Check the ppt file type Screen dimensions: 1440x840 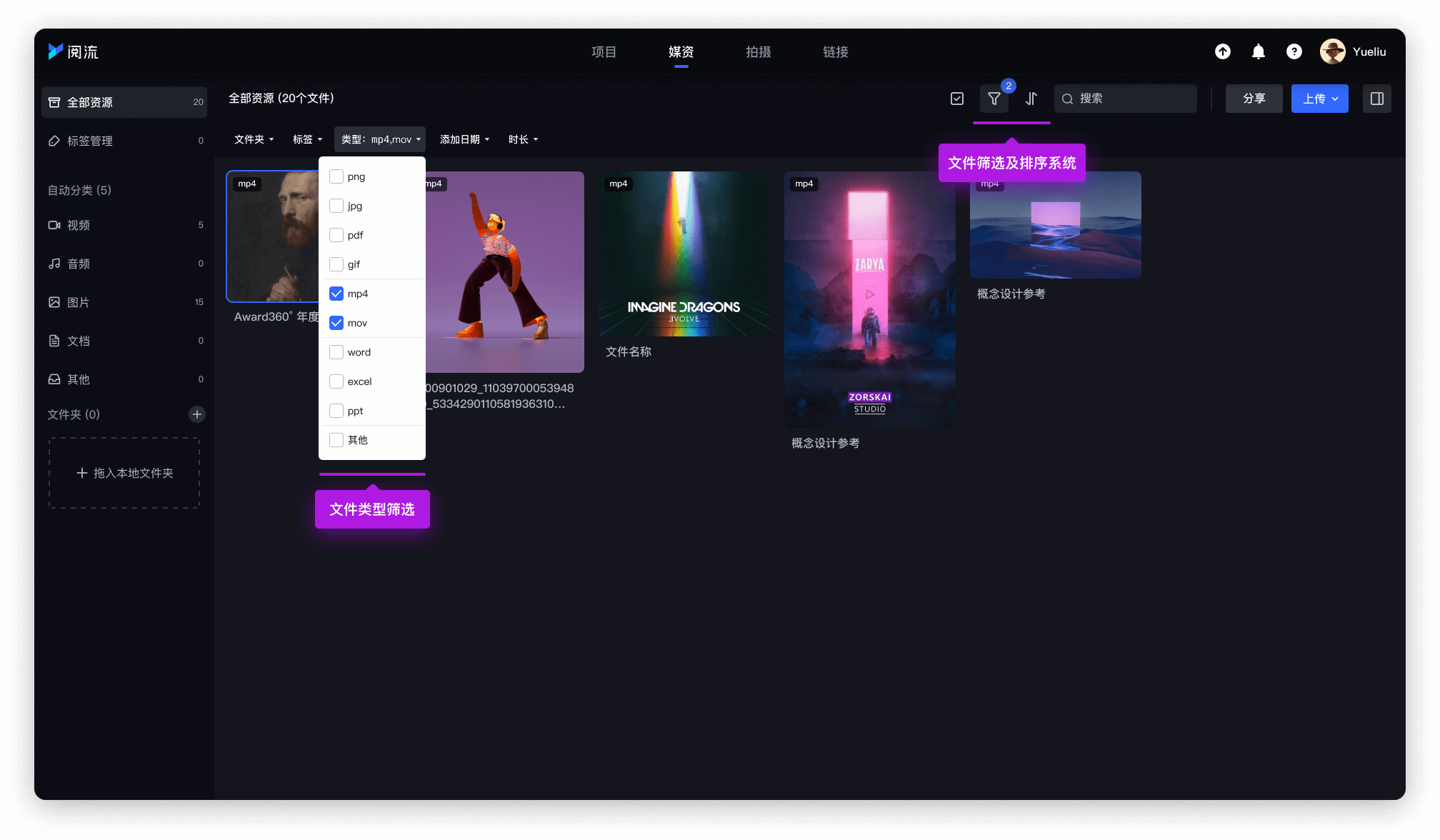[x=336, y=411]
